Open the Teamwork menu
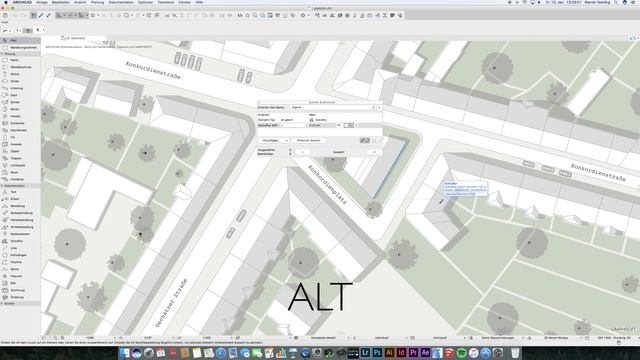The image size is (640, 360). tap(166, 2)
